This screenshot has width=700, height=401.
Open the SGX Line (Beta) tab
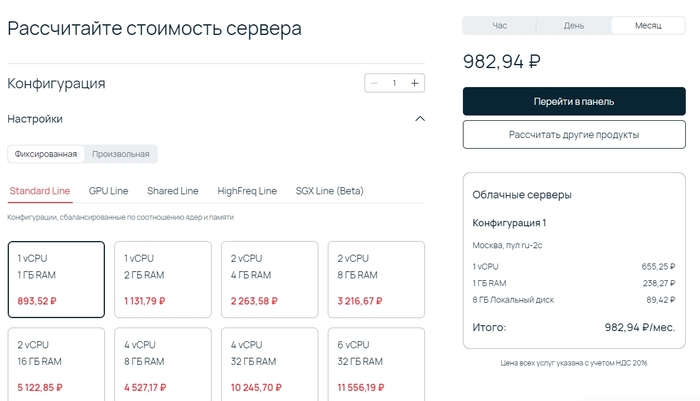click(330, 191)
